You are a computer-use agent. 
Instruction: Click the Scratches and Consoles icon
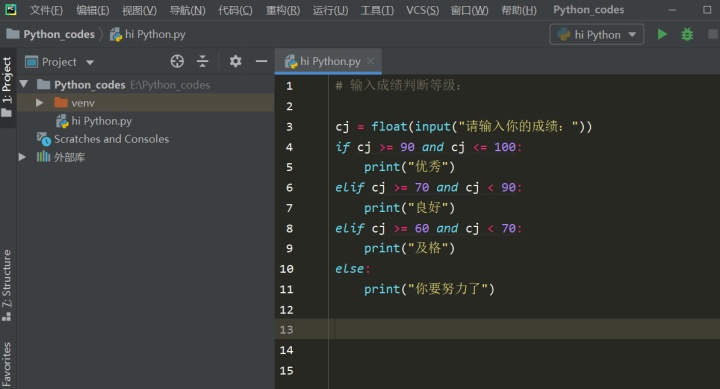point(44,139)
